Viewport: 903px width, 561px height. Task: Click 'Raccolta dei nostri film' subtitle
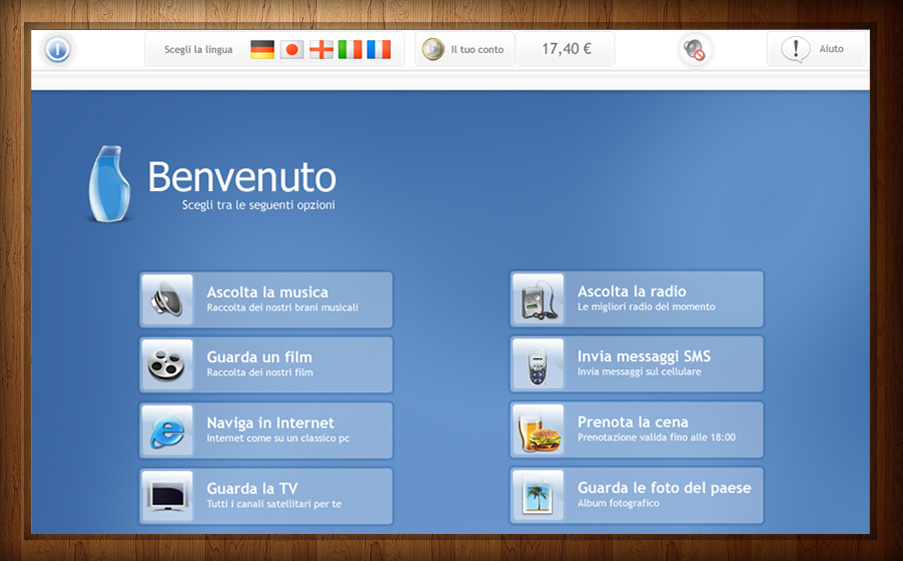pos(260,373)
